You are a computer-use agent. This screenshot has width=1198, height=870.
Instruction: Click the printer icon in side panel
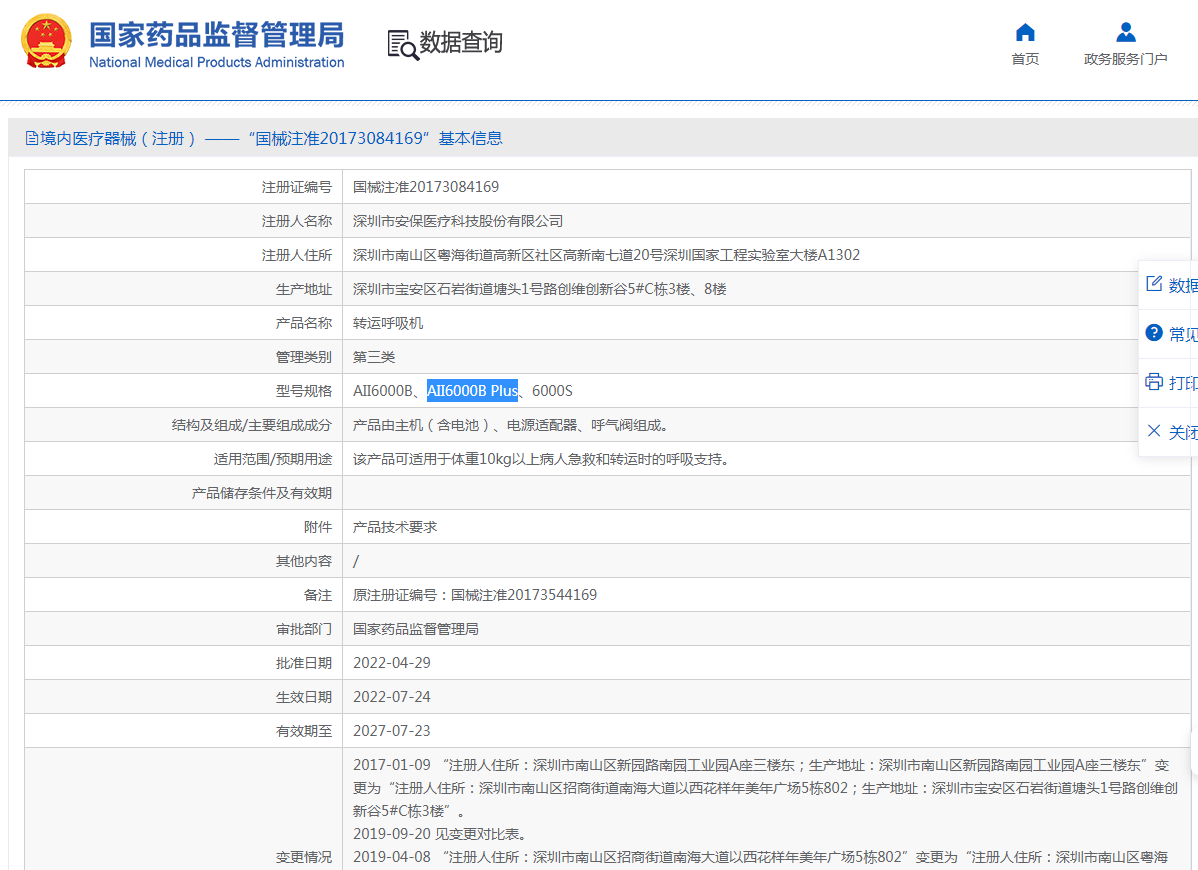point(1154,382)
